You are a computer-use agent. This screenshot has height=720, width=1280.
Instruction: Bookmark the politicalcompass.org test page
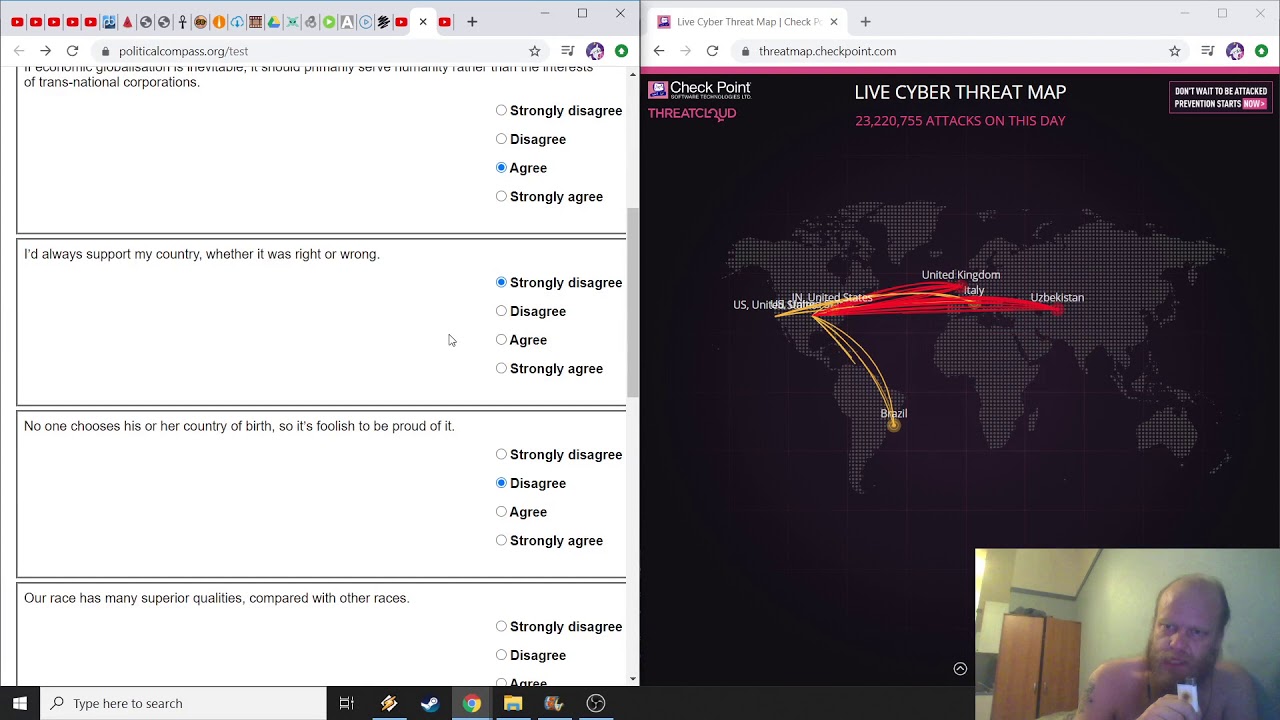(x=534, y=51)
